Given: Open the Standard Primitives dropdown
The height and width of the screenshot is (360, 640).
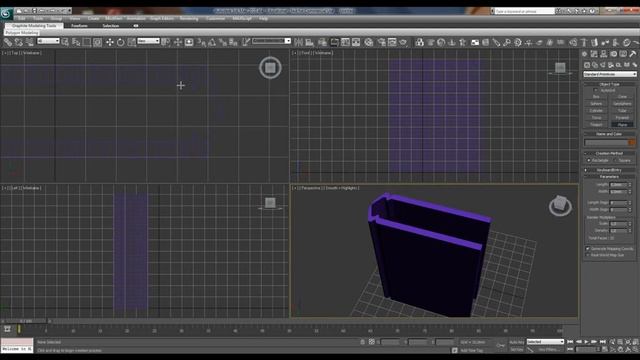Looking at the screenshot, I should [x=610, y=74].
